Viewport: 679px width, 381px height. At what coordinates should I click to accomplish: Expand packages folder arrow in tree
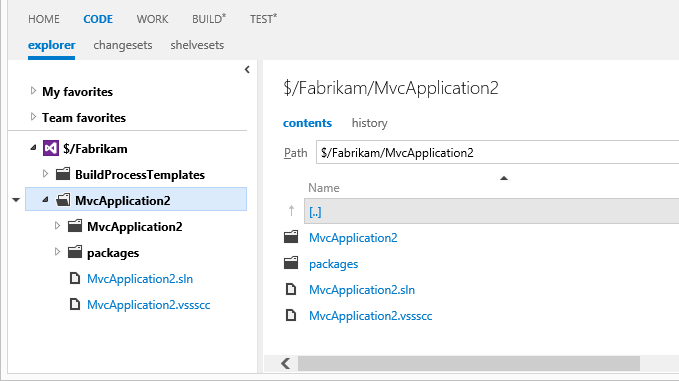(57, 252)
